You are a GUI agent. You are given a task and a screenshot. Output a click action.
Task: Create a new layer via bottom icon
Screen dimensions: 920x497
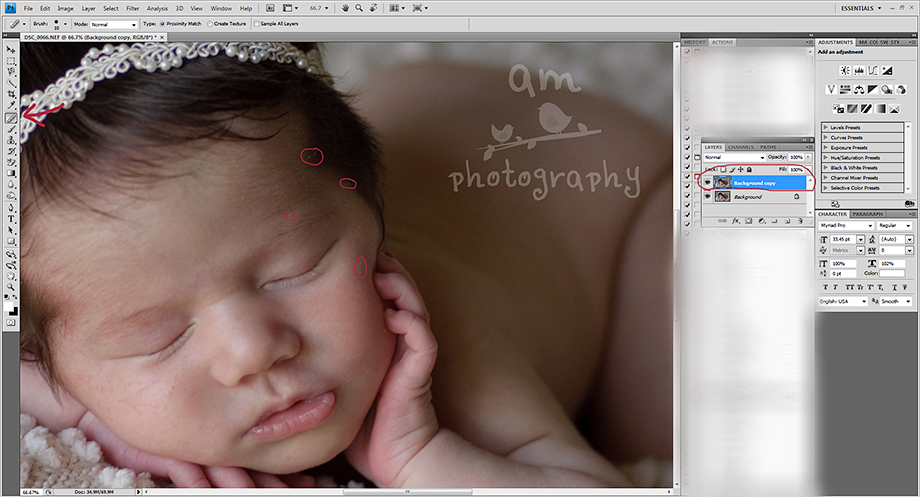tap(787, 221)
